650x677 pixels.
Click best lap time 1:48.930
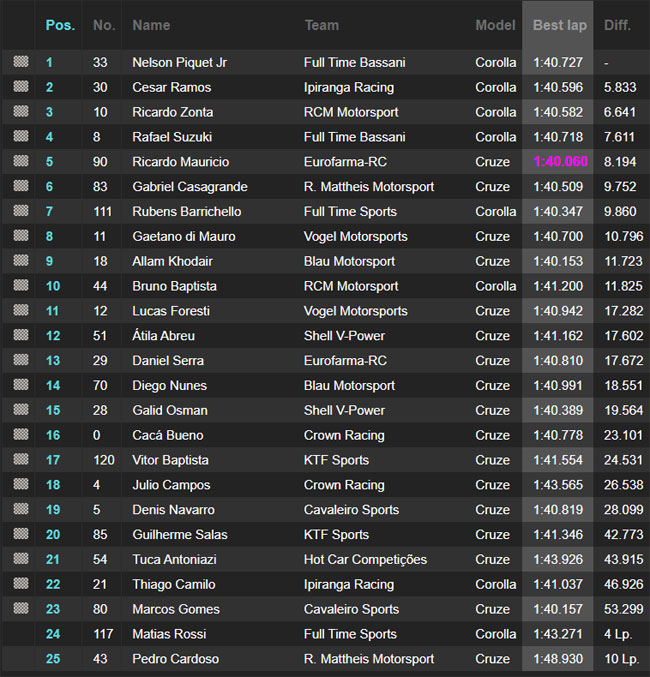pos(558,659)
